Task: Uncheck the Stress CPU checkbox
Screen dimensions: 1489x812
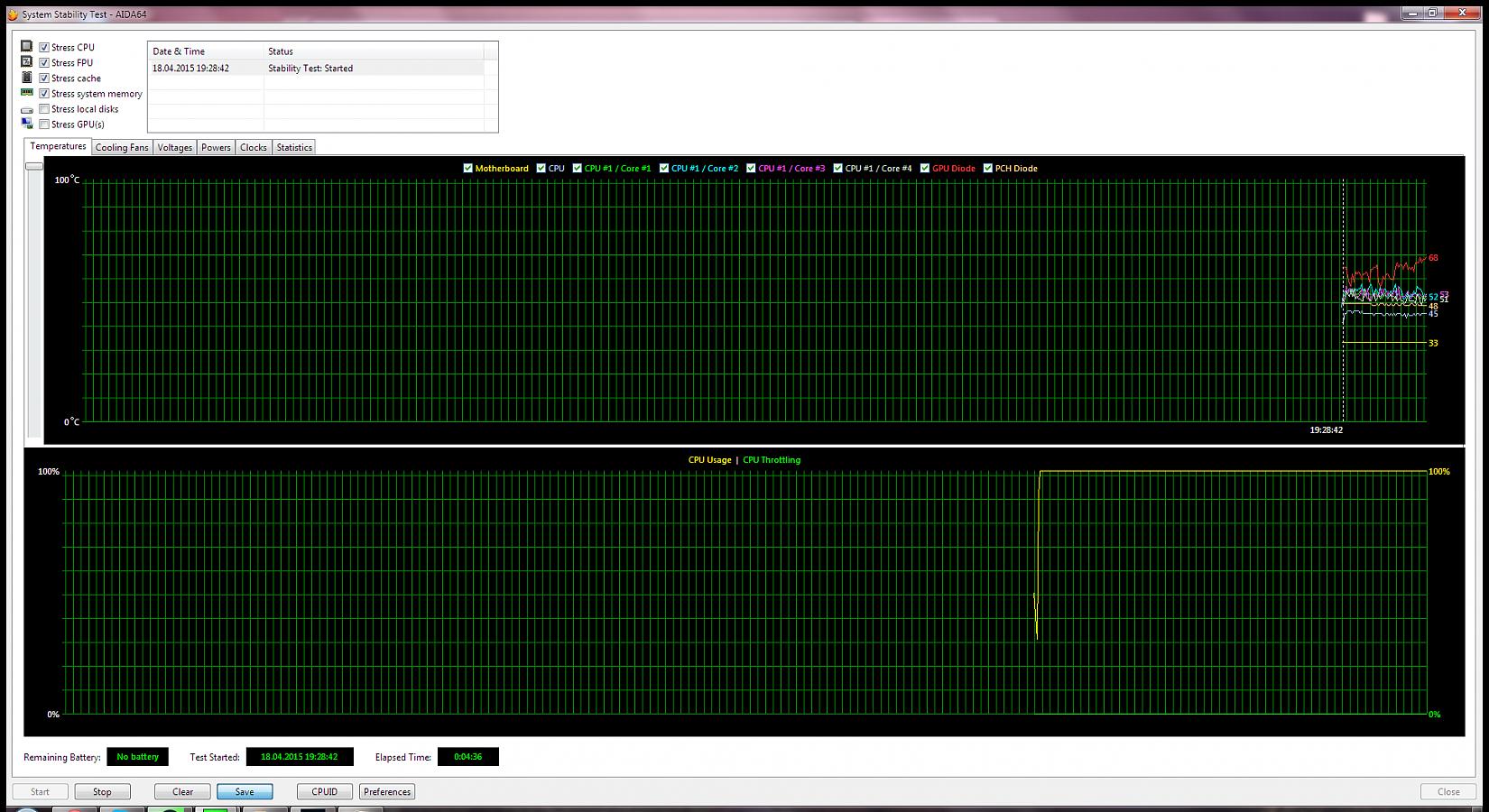Action: 44,47
